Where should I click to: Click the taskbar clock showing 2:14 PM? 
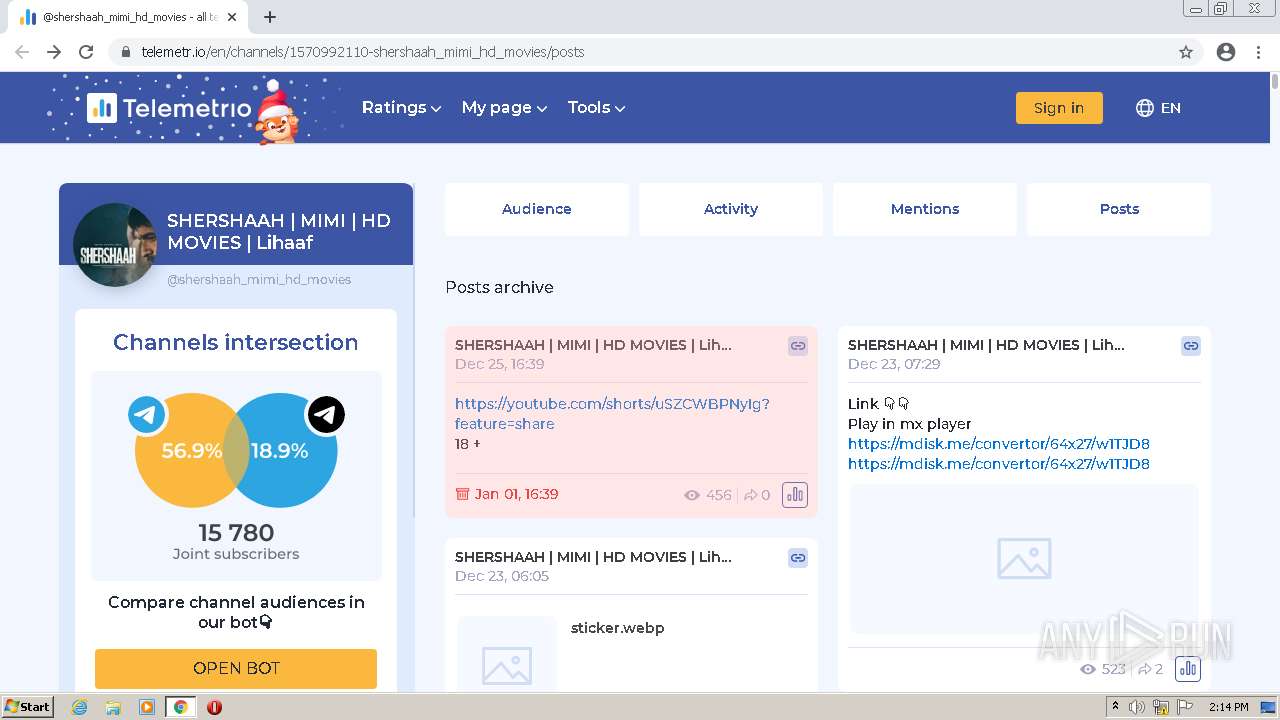[x=1228, y=707]
